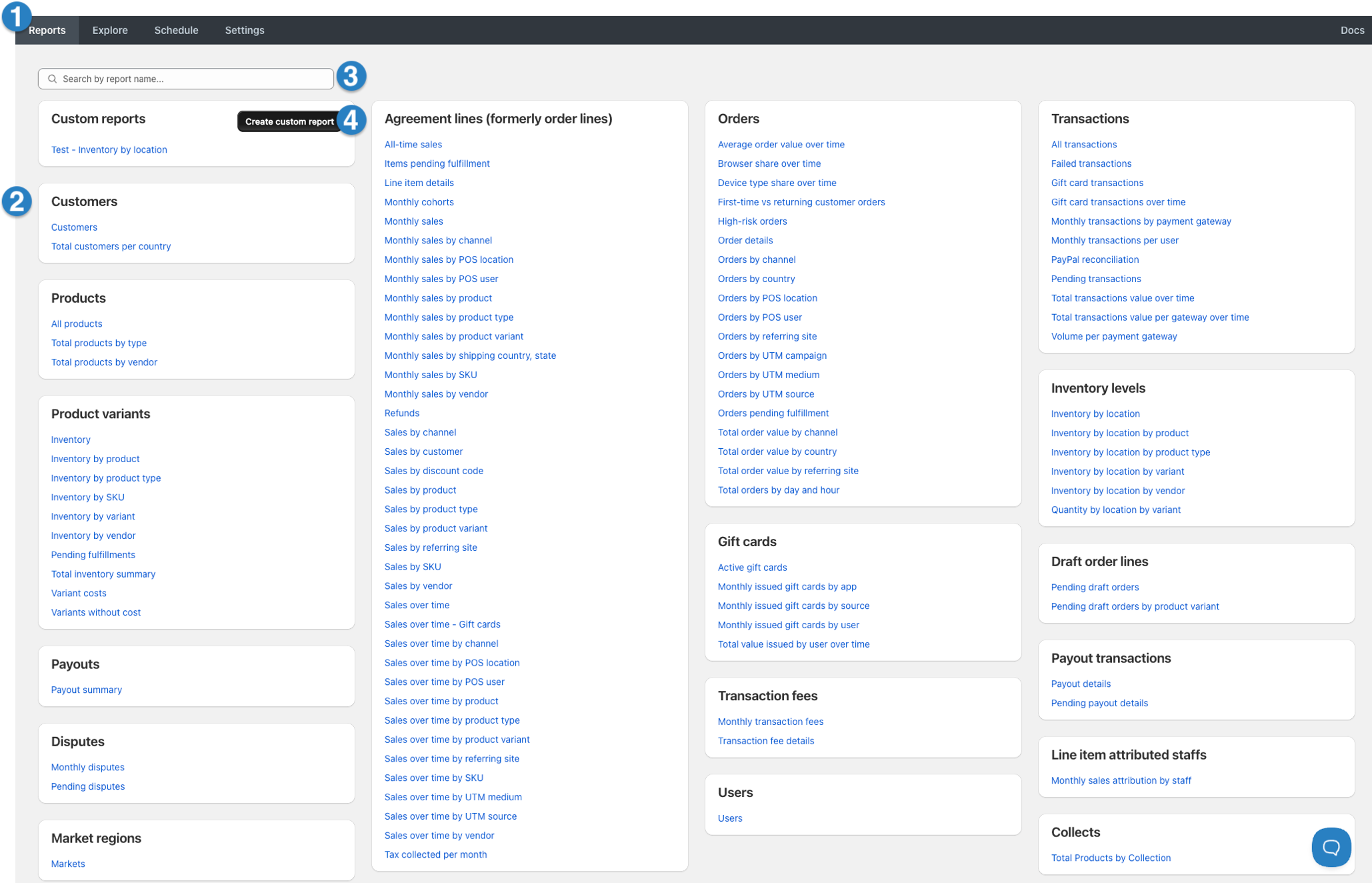Open the chat support bubble icon

coord(1331,846)
